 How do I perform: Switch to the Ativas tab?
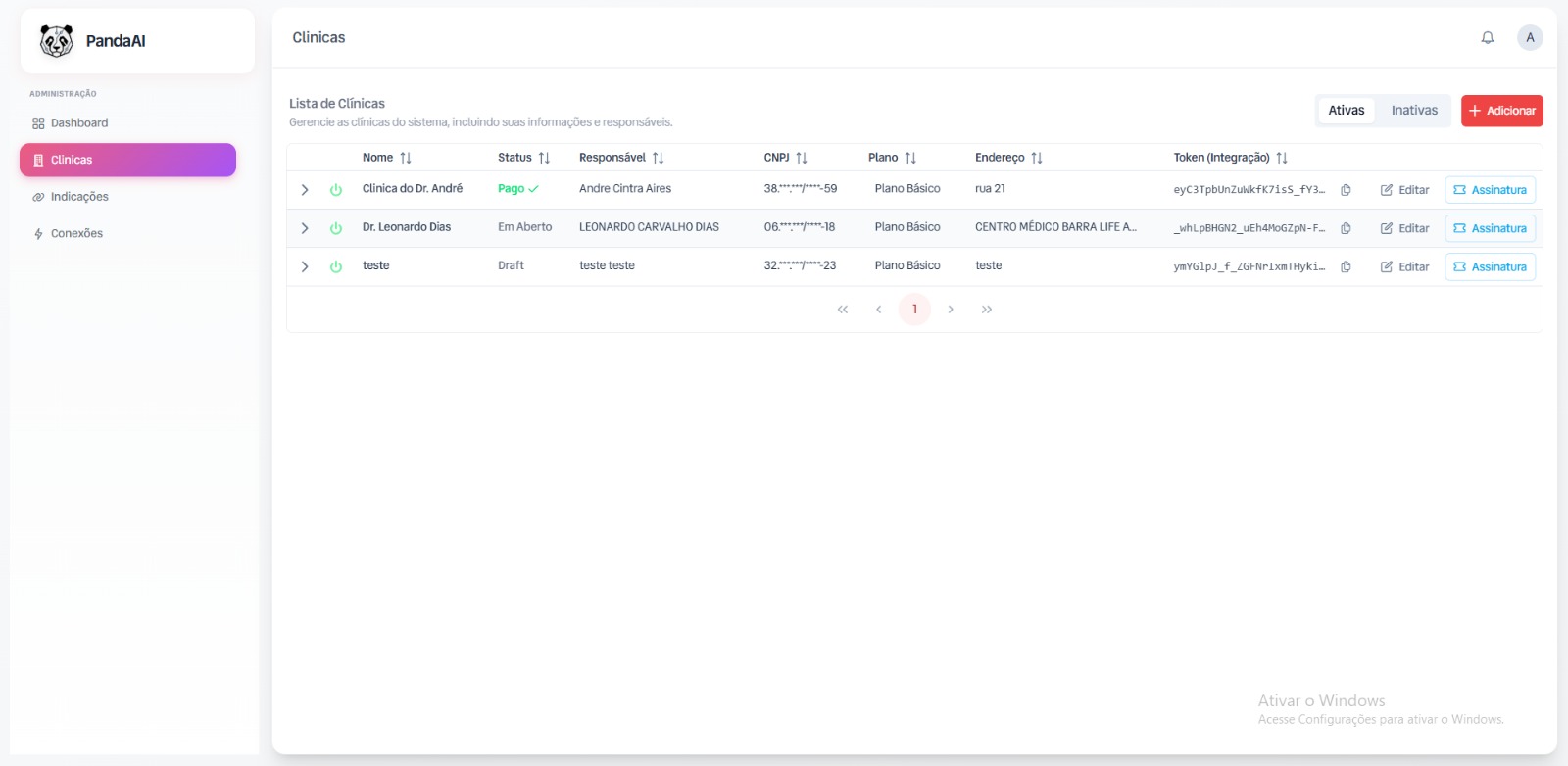(1347, 111)
